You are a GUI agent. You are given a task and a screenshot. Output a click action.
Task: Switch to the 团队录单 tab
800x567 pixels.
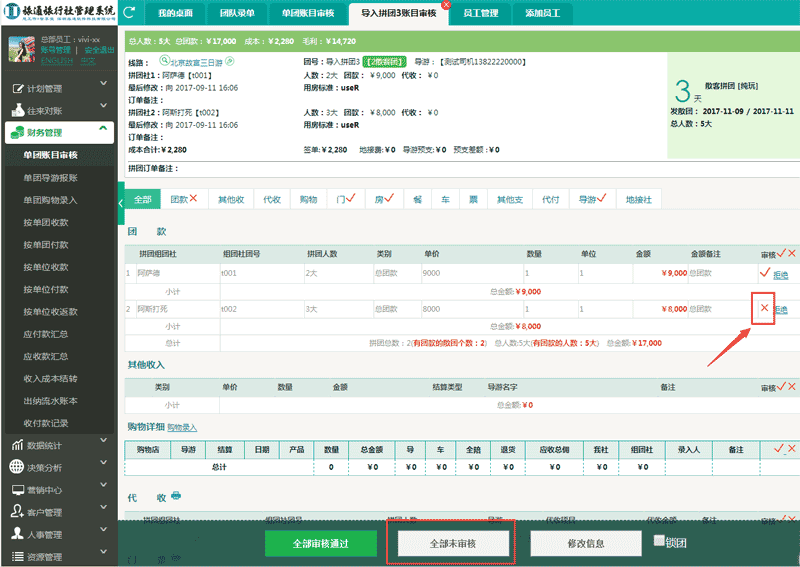pyautogui.click(x=237, y=13)
